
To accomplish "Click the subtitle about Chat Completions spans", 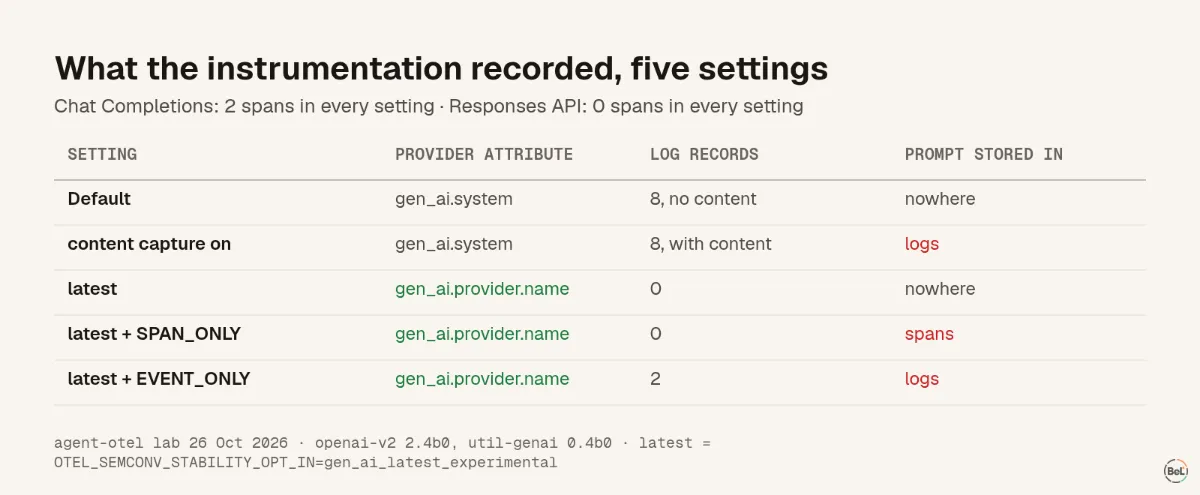I will (428, 105).
